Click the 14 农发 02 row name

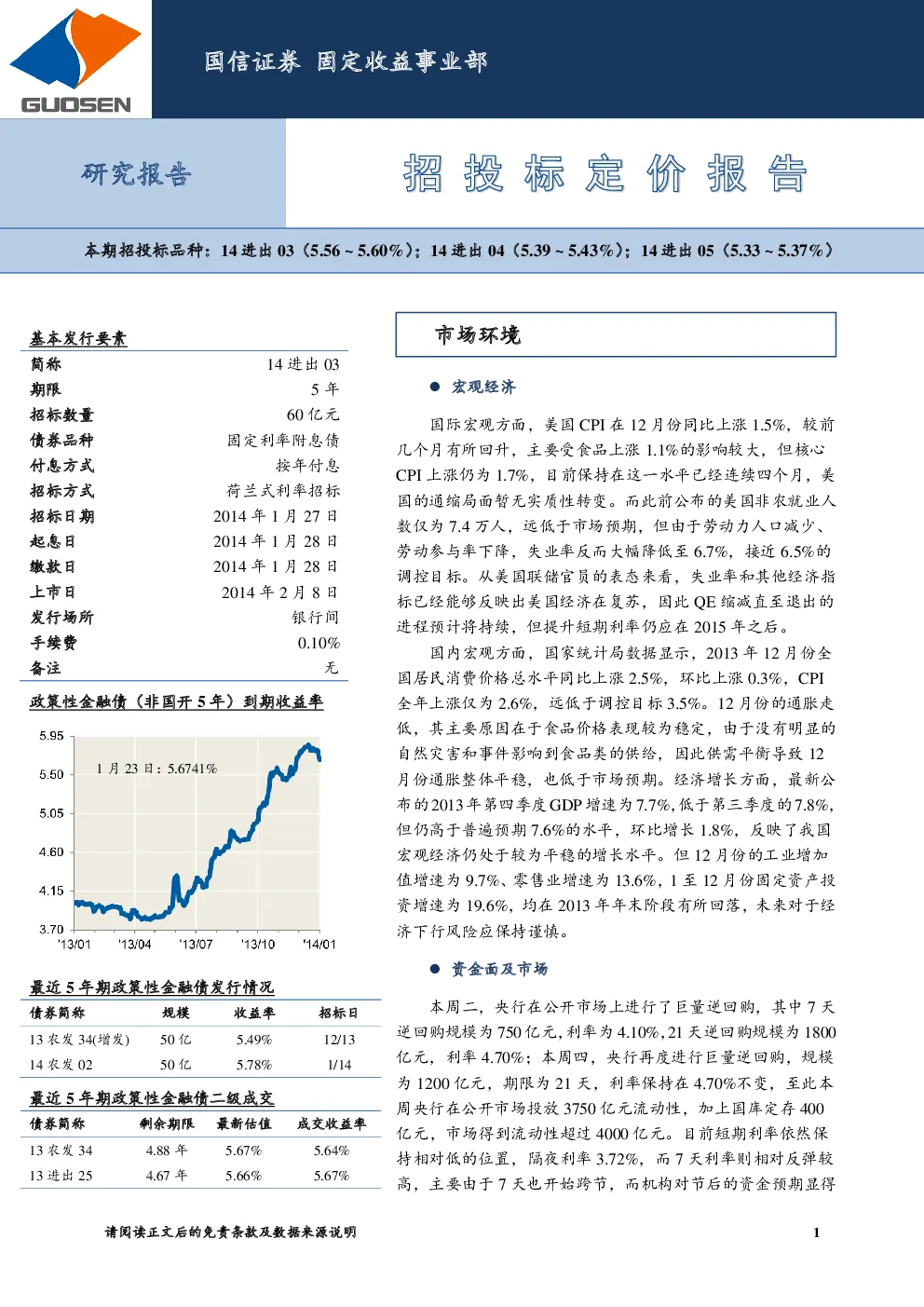pyautogui.click(x=61, y=1065)
